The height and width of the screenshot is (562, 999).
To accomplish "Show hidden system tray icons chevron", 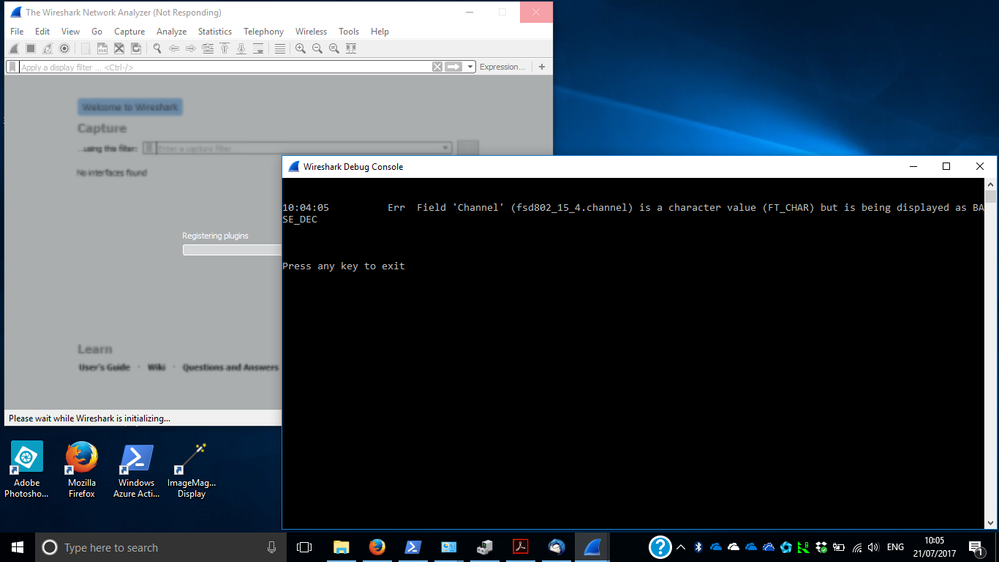I will point(680,547).
